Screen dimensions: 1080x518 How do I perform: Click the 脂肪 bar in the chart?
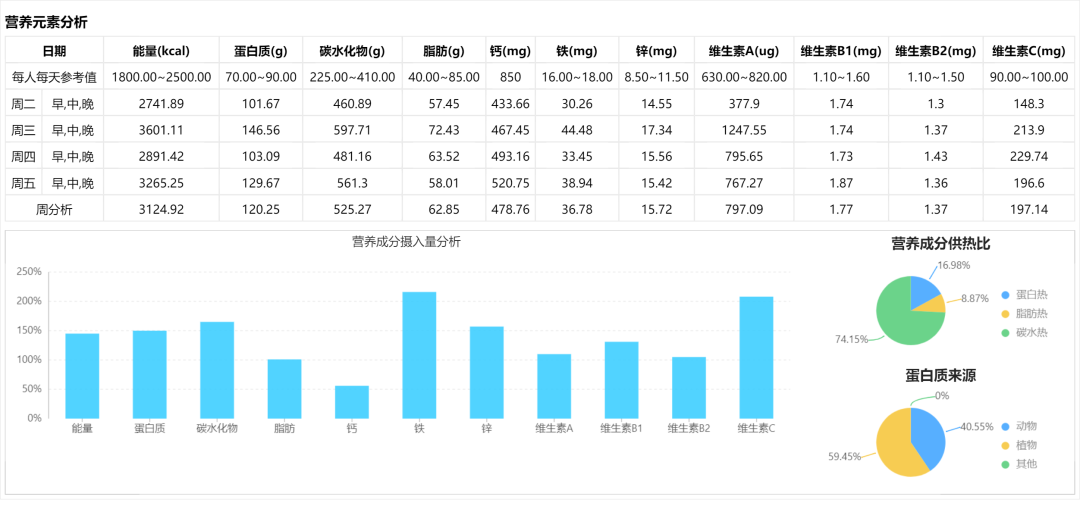284,388
